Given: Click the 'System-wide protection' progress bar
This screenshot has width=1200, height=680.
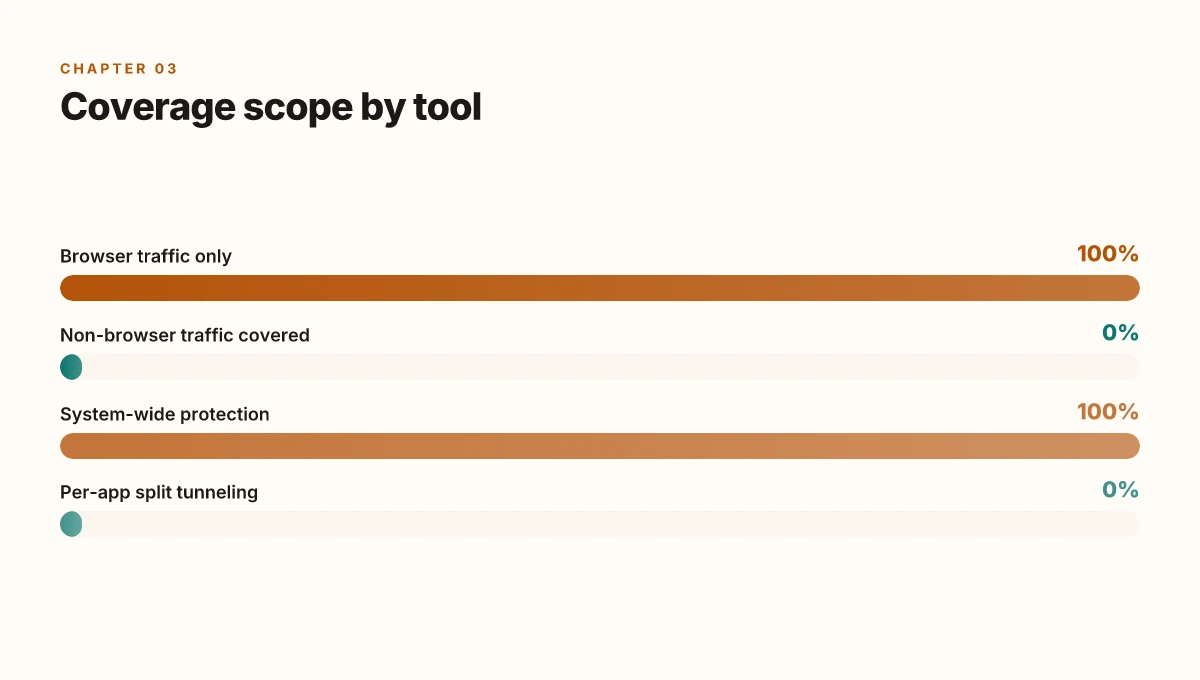Looking at the screenshot, I should (600, 446).
